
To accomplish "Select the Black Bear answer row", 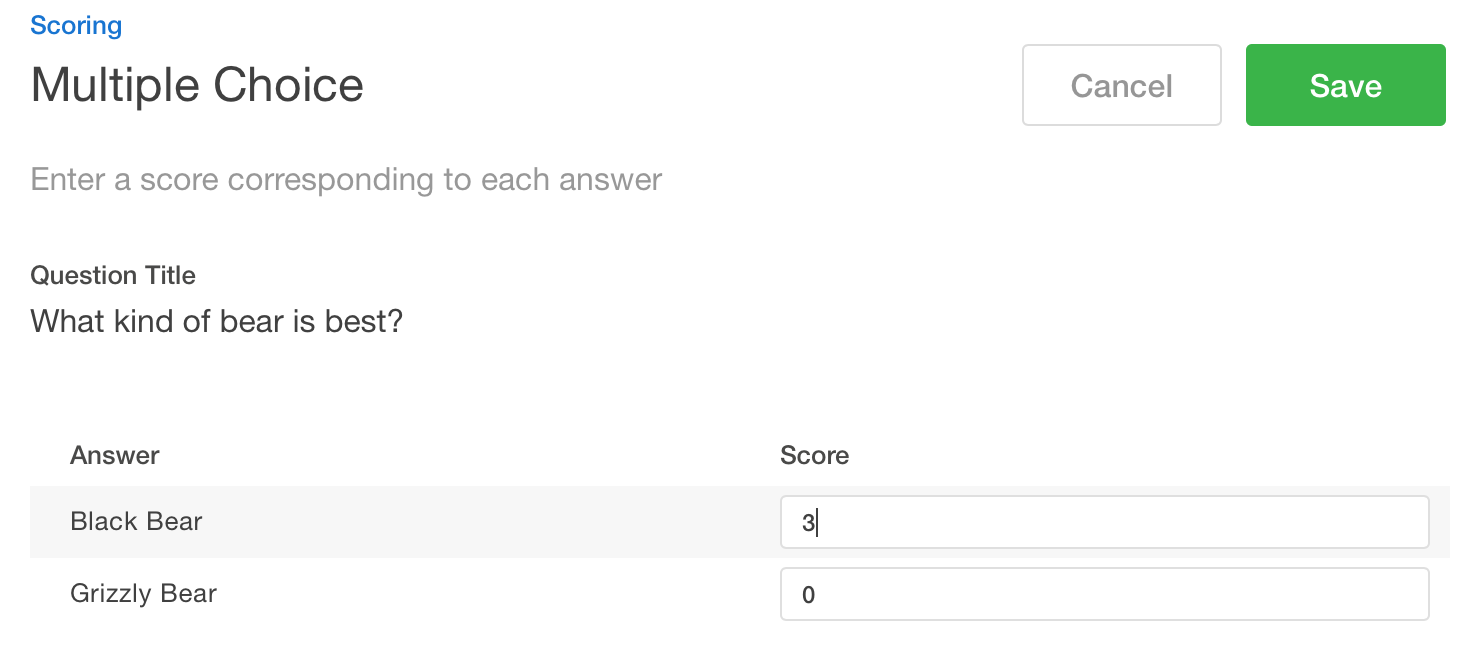I will [x=400, y=521].
